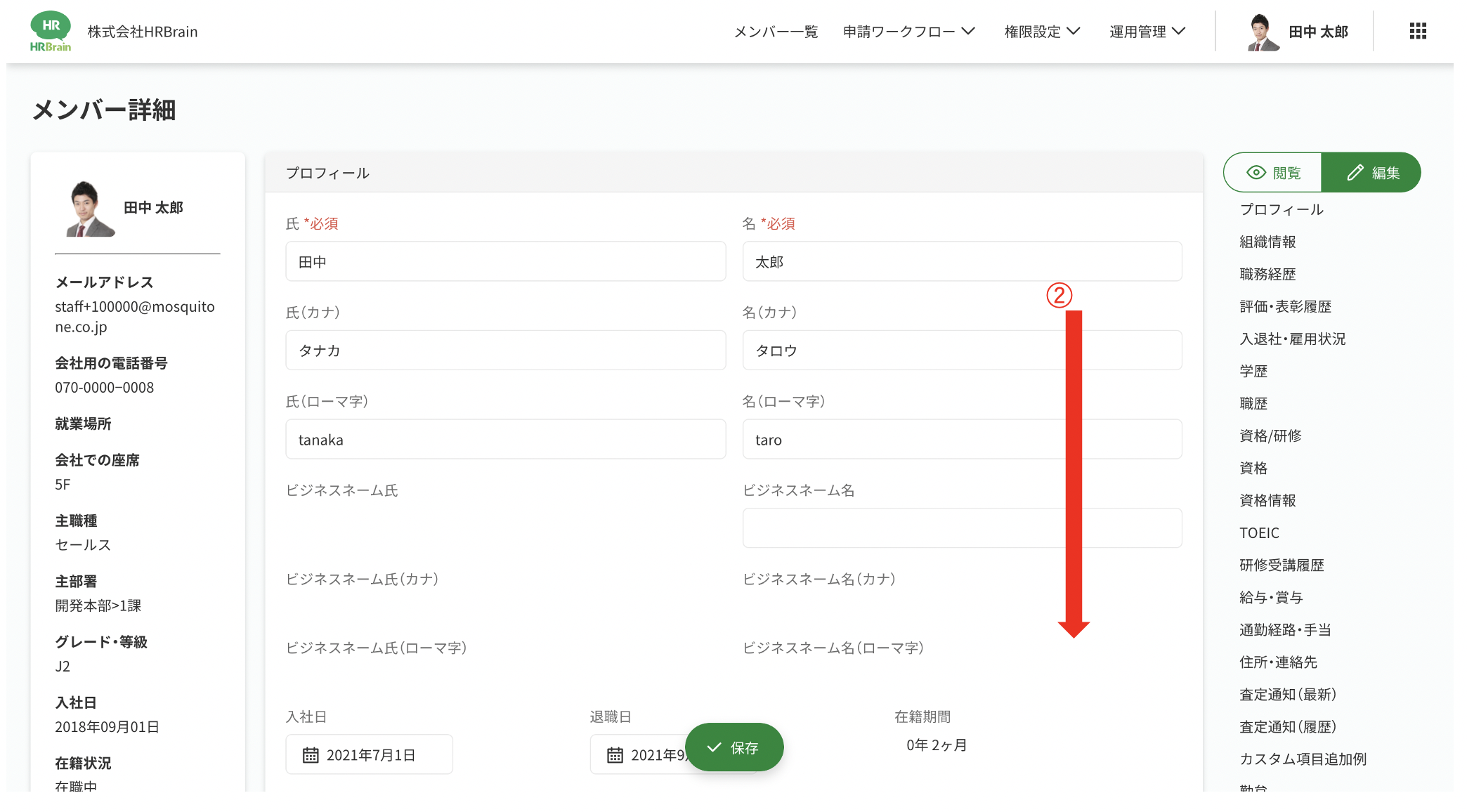Save the profile with 保存 button

[734, 747]
